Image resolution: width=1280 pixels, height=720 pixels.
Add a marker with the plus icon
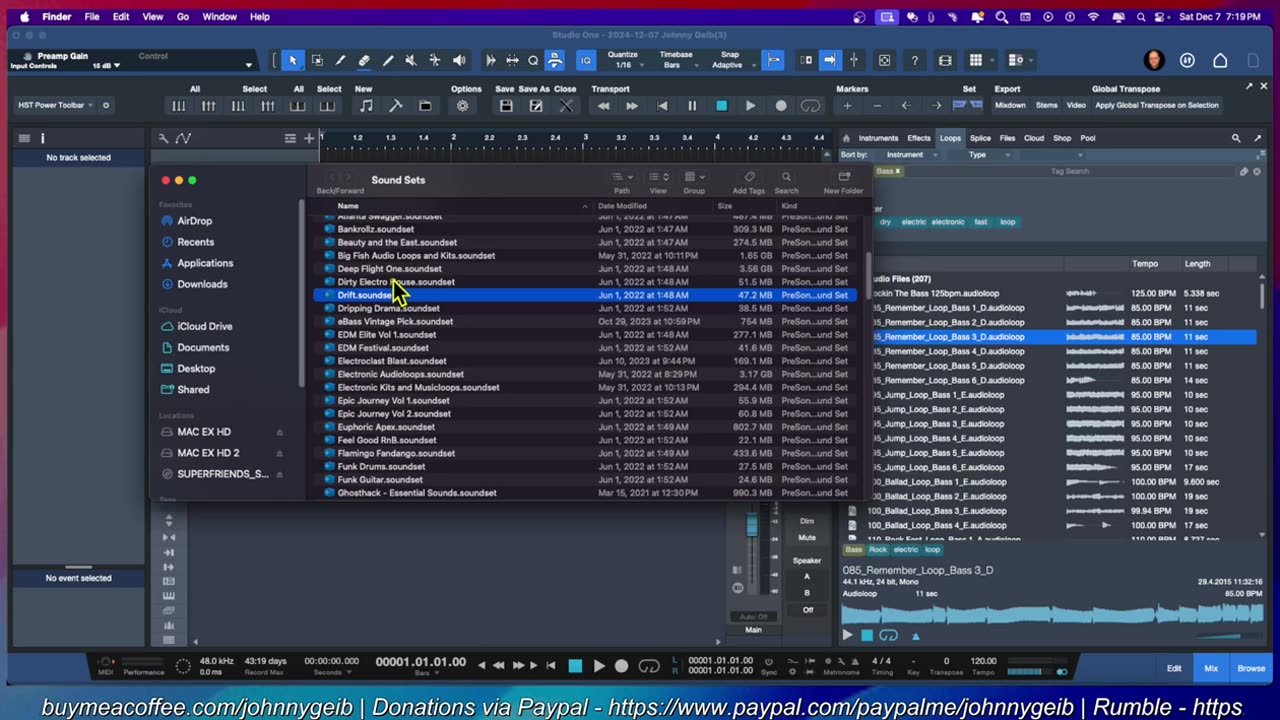[x=847, y=105]
